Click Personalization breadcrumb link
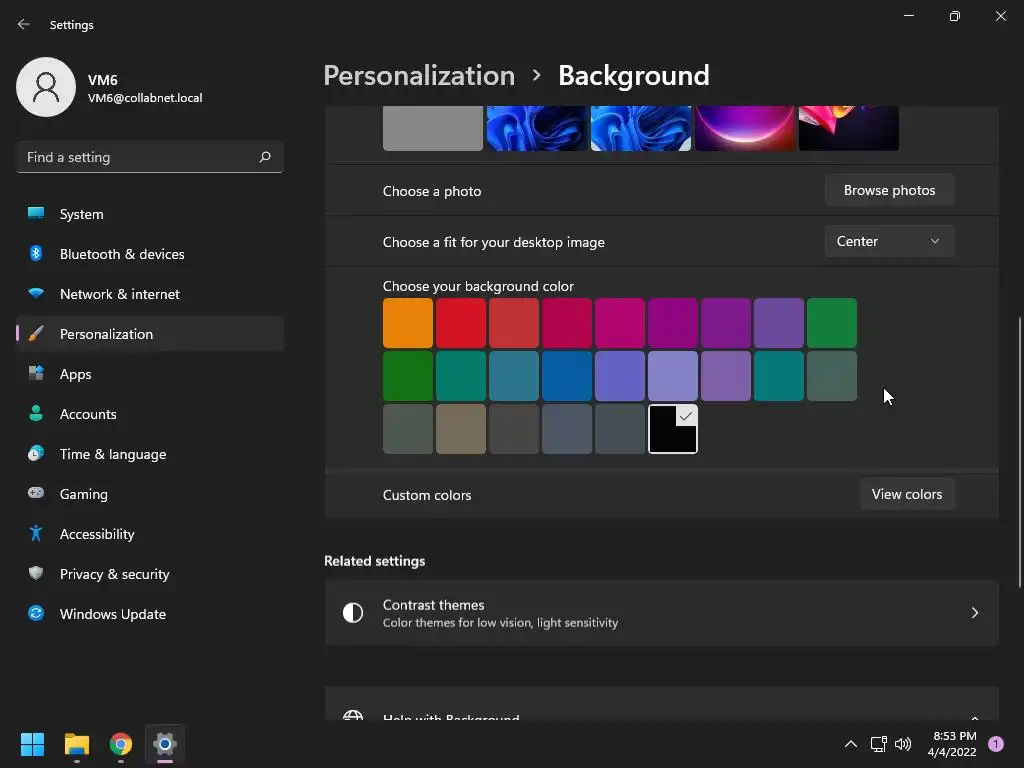 click(x=419, y=75)
